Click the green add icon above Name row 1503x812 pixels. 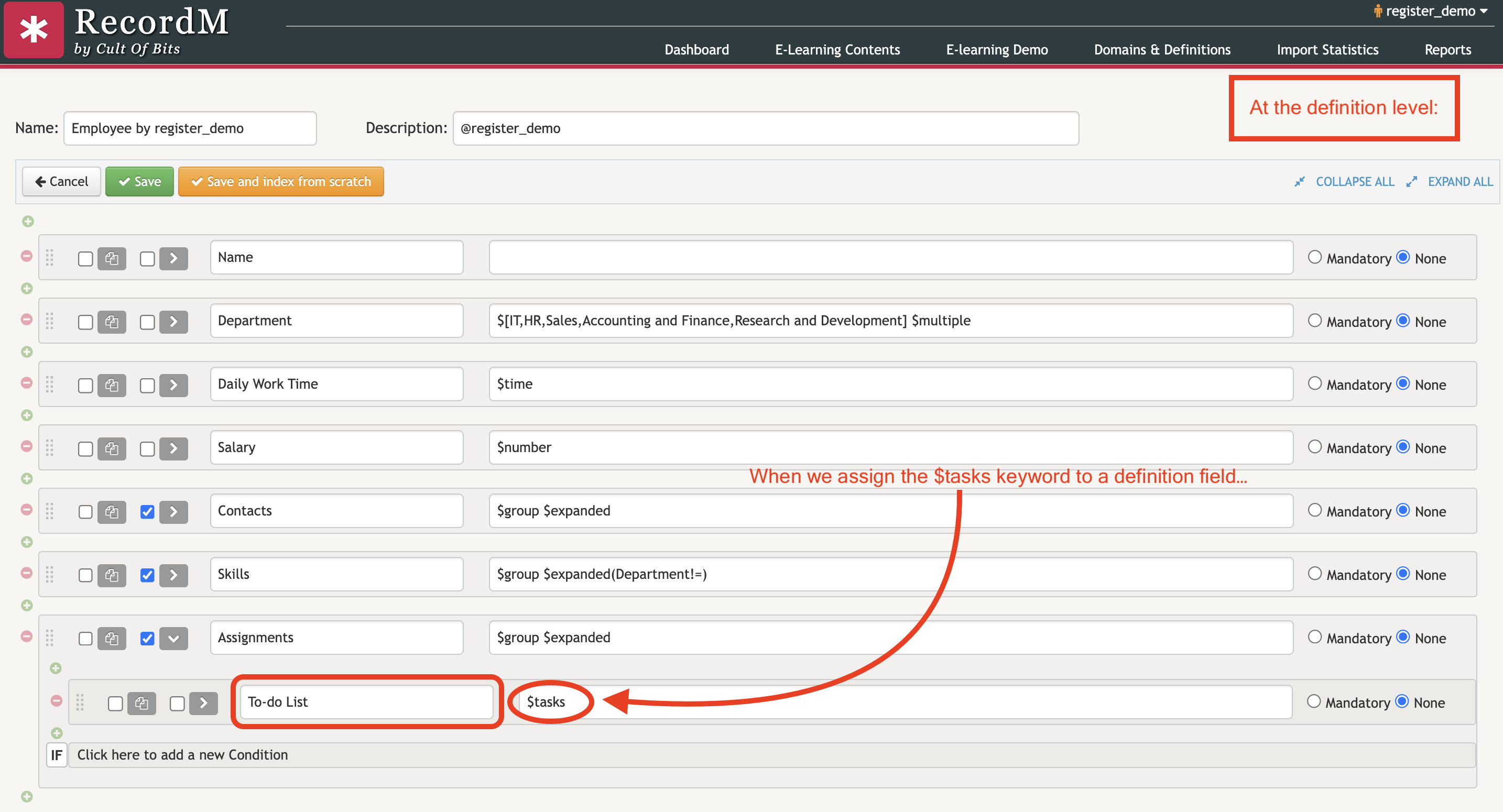pos(28,221)
